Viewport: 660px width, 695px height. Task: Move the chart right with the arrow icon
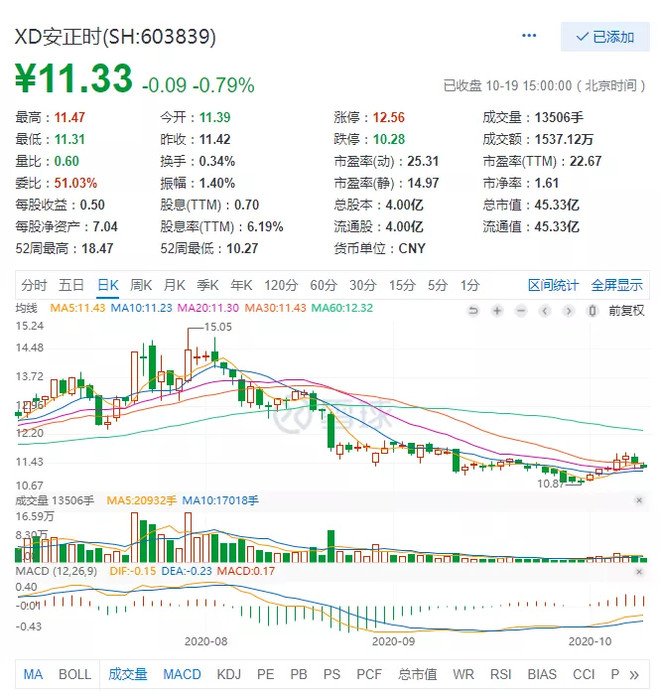click(x=568, y=311)
